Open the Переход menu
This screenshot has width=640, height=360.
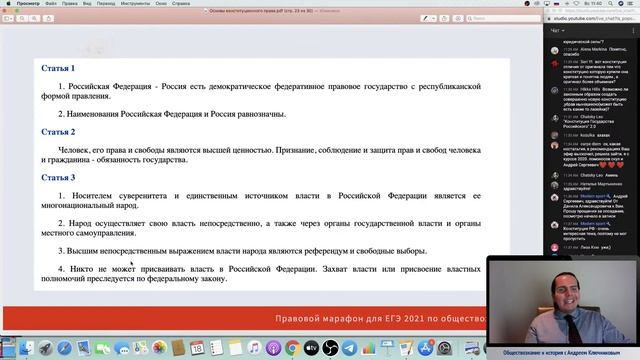click(106, 3)
